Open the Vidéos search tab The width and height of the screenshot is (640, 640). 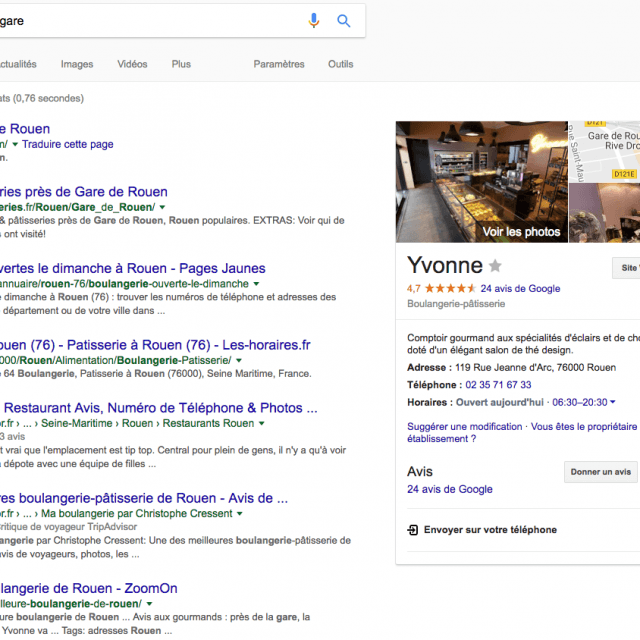click(x=132, y=64)
